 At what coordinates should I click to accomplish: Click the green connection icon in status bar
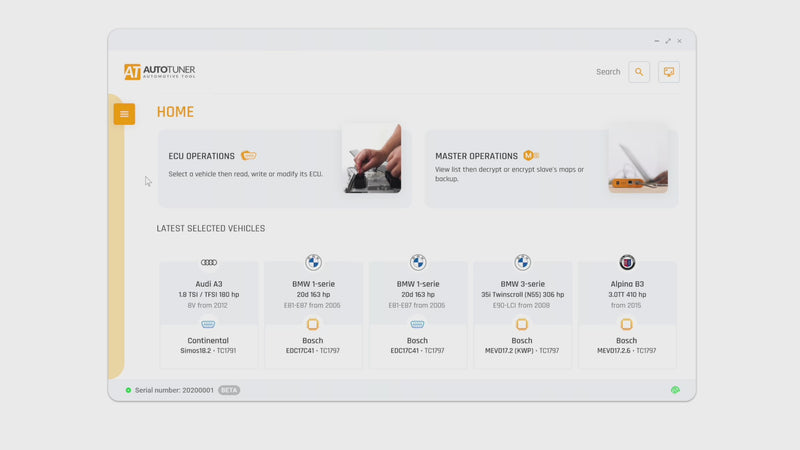click(x=675, y=390)
